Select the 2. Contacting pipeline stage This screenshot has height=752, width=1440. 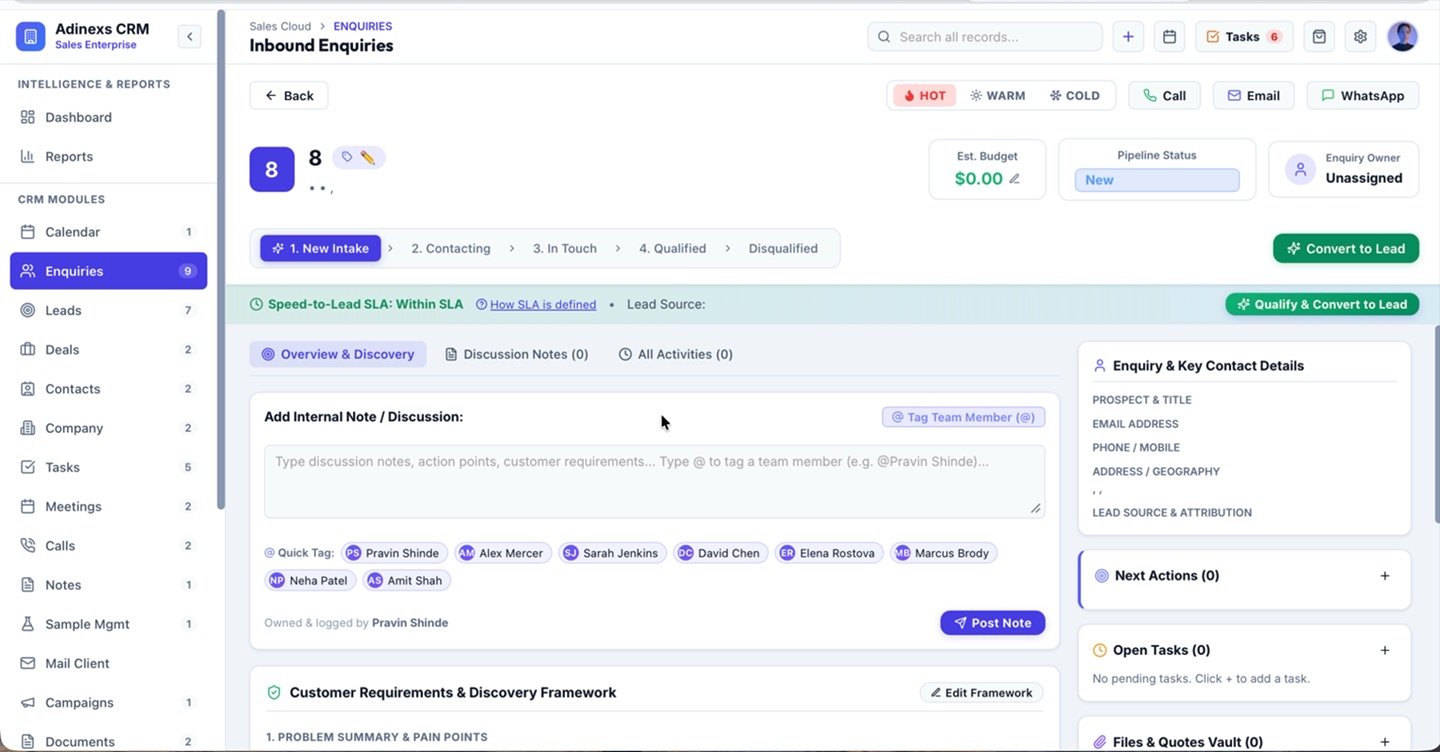pyautogui.click(x=451, y=249)
